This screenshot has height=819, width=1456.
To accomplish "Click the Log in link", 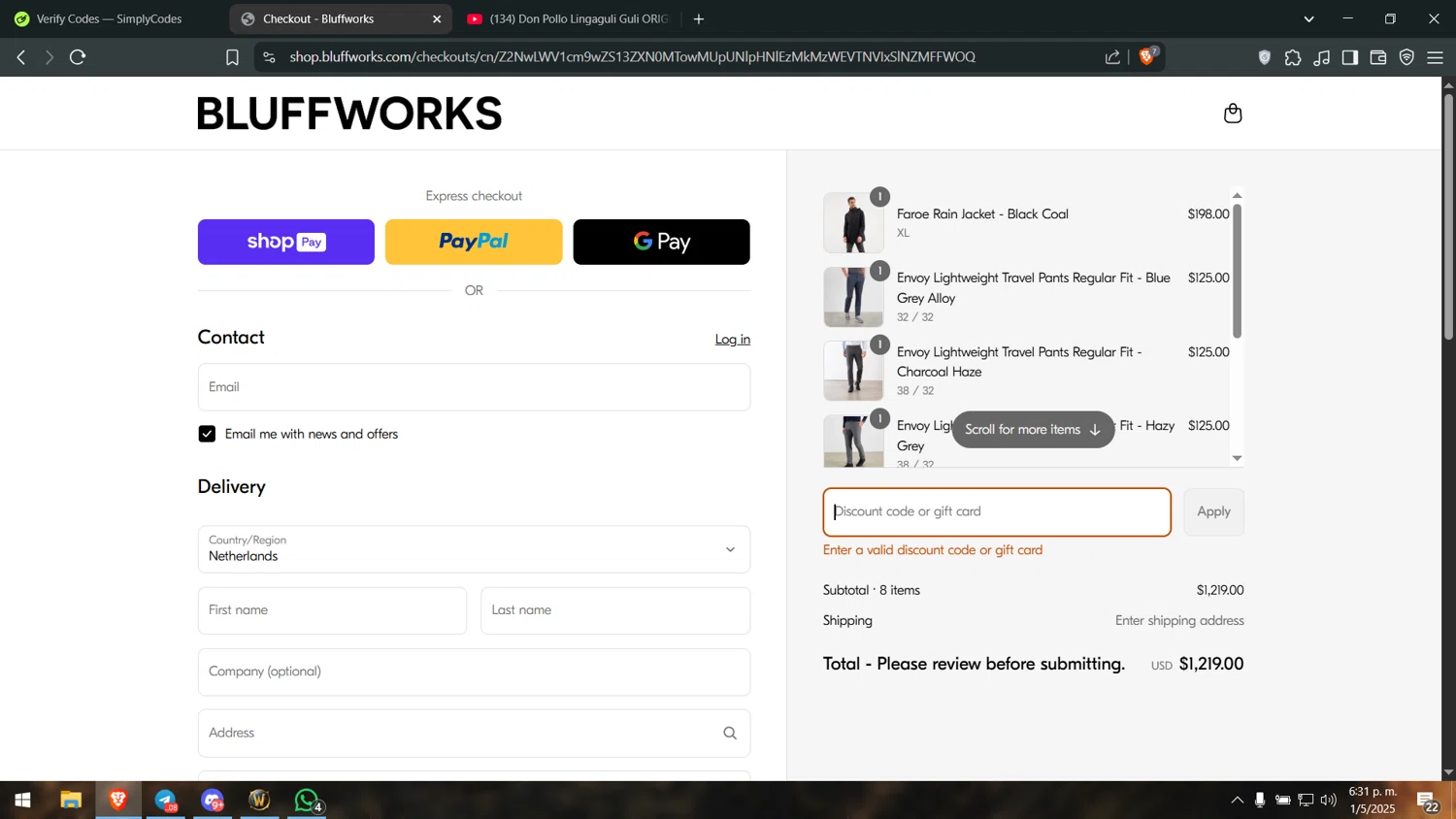I will tap(733, 340).
